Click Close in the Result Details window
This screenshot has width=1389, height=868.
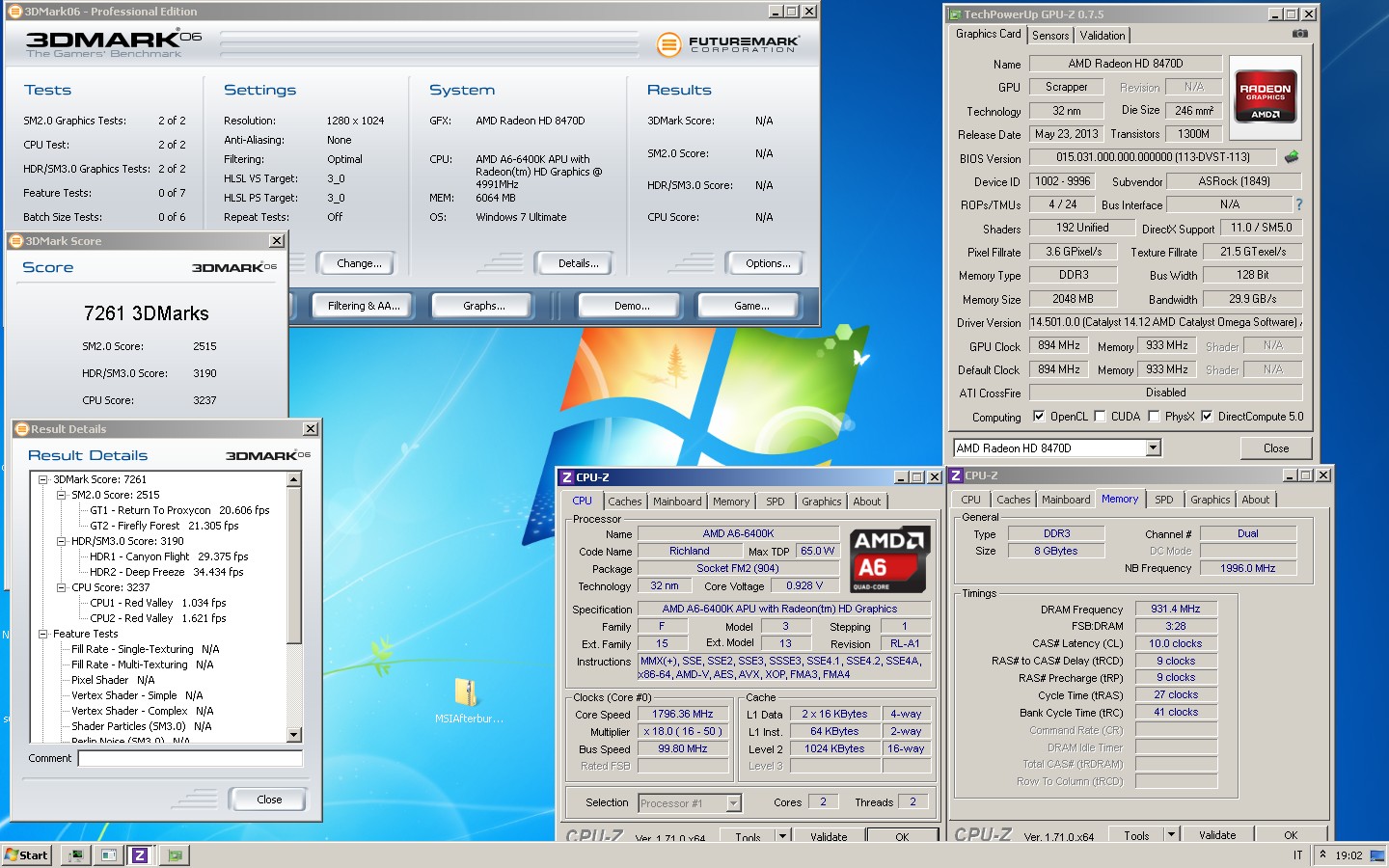coord(269,800)
